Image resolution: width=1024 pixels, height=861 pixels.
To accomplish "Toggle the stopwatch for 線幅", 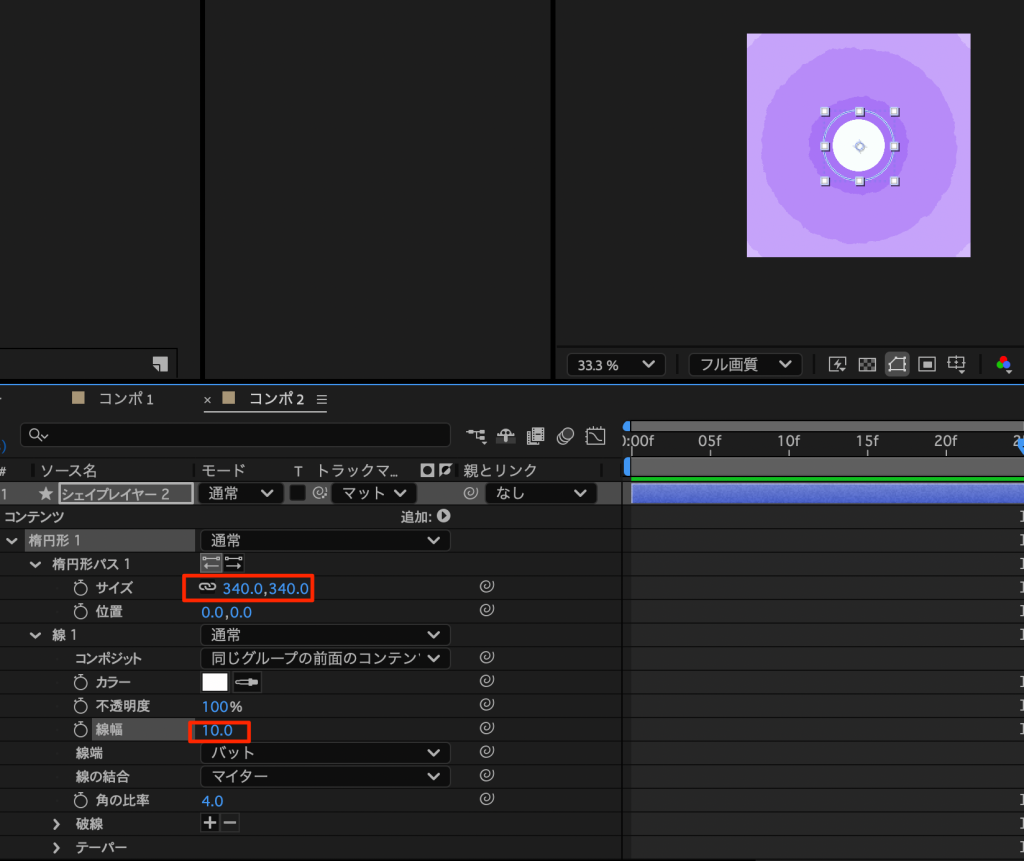I will (x=81, y=731).
